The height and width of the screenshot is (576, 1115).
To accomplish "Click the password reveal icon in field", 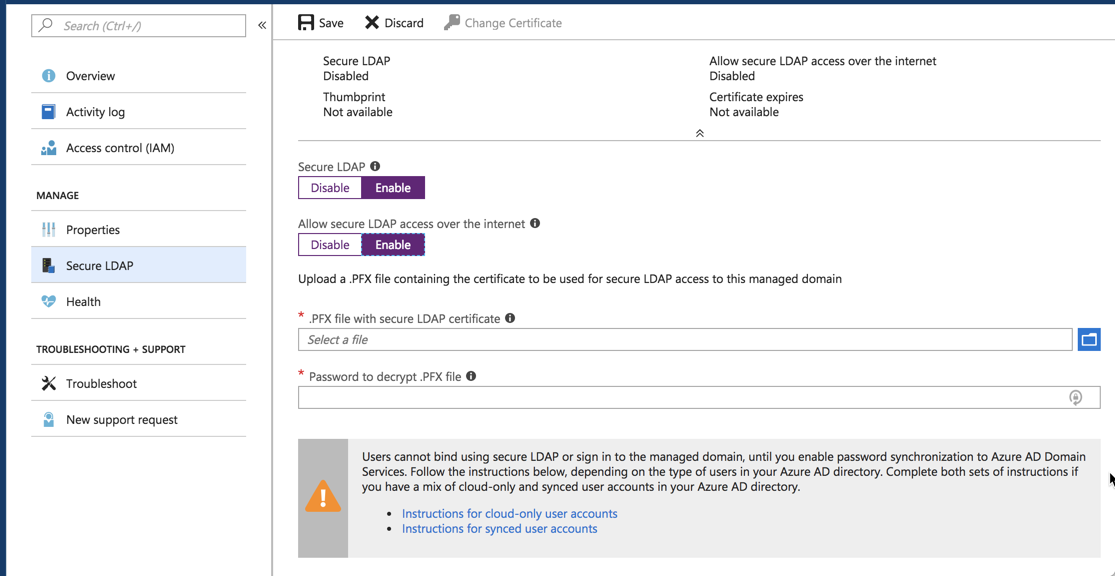I will coord(1076,398).
